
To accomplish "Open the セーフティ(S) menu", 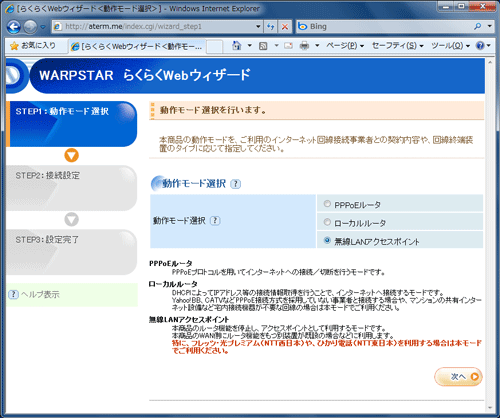I will [x=398, y=46].
